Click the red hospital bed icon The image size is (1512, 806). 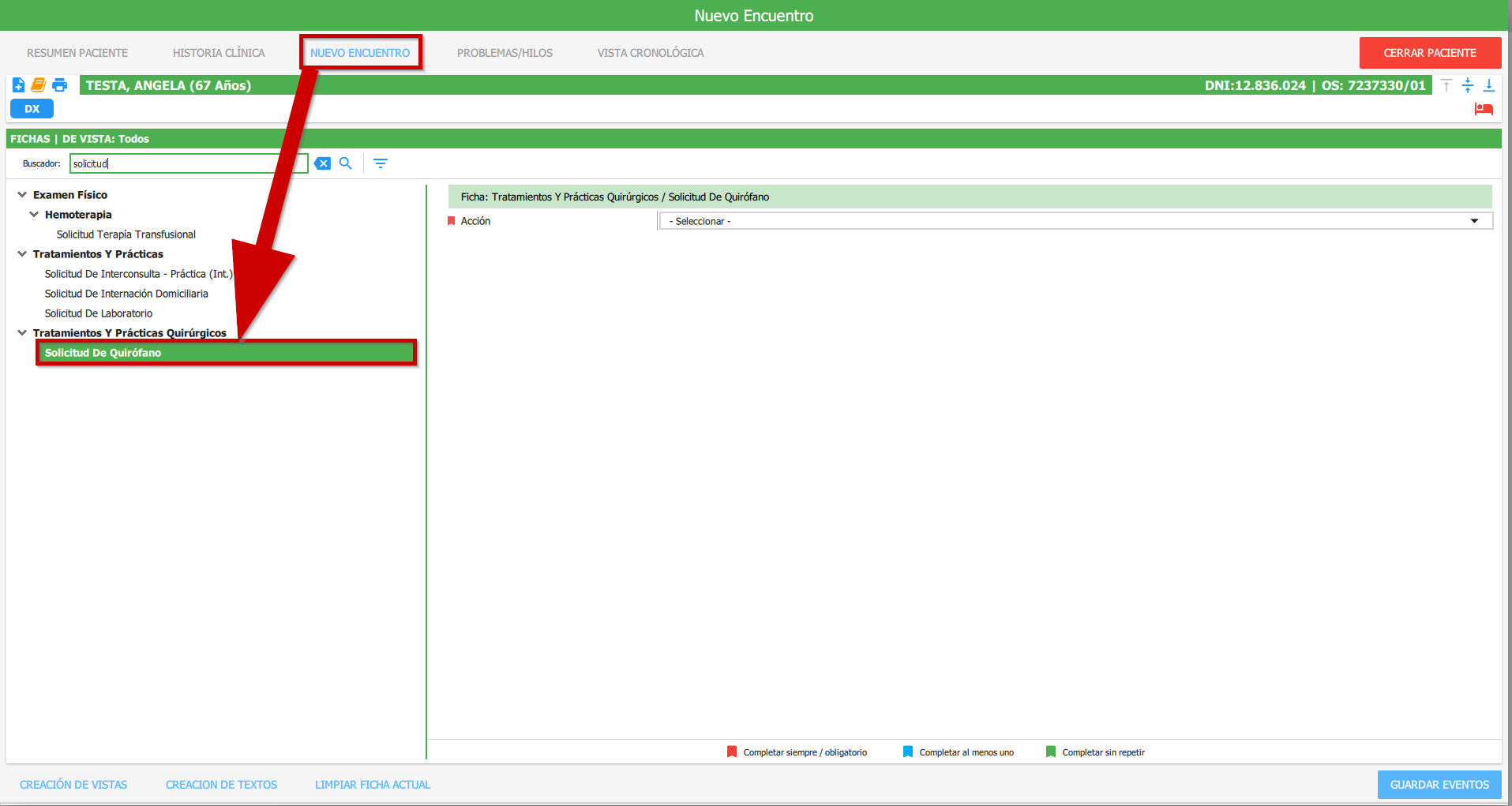1484,109
